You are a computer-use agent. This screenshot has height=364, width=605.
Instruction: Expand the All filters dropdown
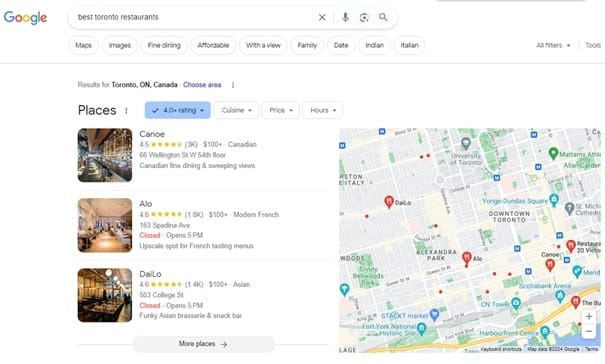coord(553,46)
